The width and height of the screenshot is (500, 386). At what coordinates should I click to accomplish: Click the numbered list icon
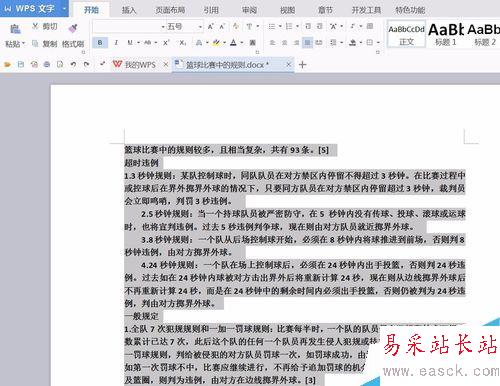point(289,26)
